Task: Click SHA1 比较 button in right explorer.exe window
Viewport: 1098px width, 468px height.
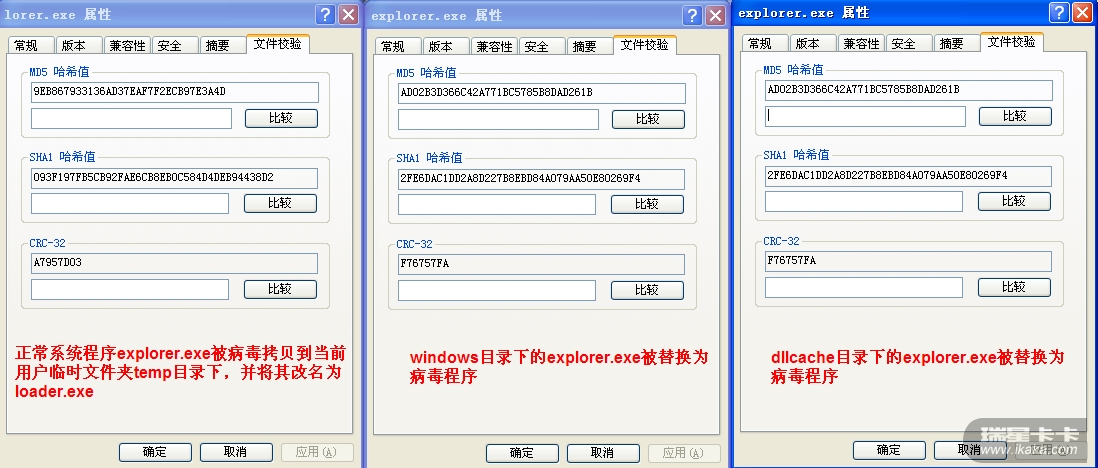Action: click(1014, 202)
